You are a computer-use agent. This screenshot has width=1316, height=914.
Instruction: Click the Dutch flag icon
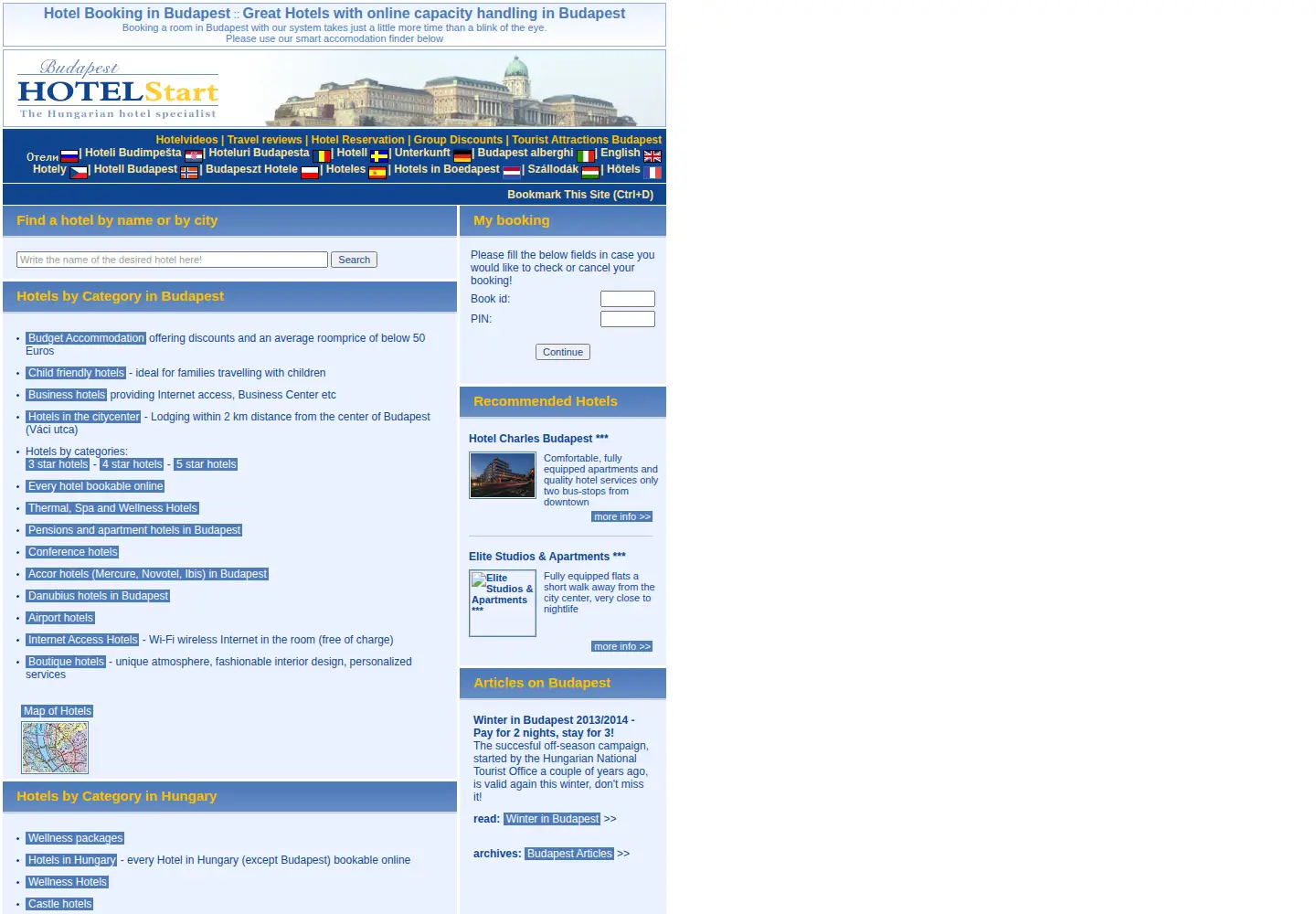tap(512, 173)
